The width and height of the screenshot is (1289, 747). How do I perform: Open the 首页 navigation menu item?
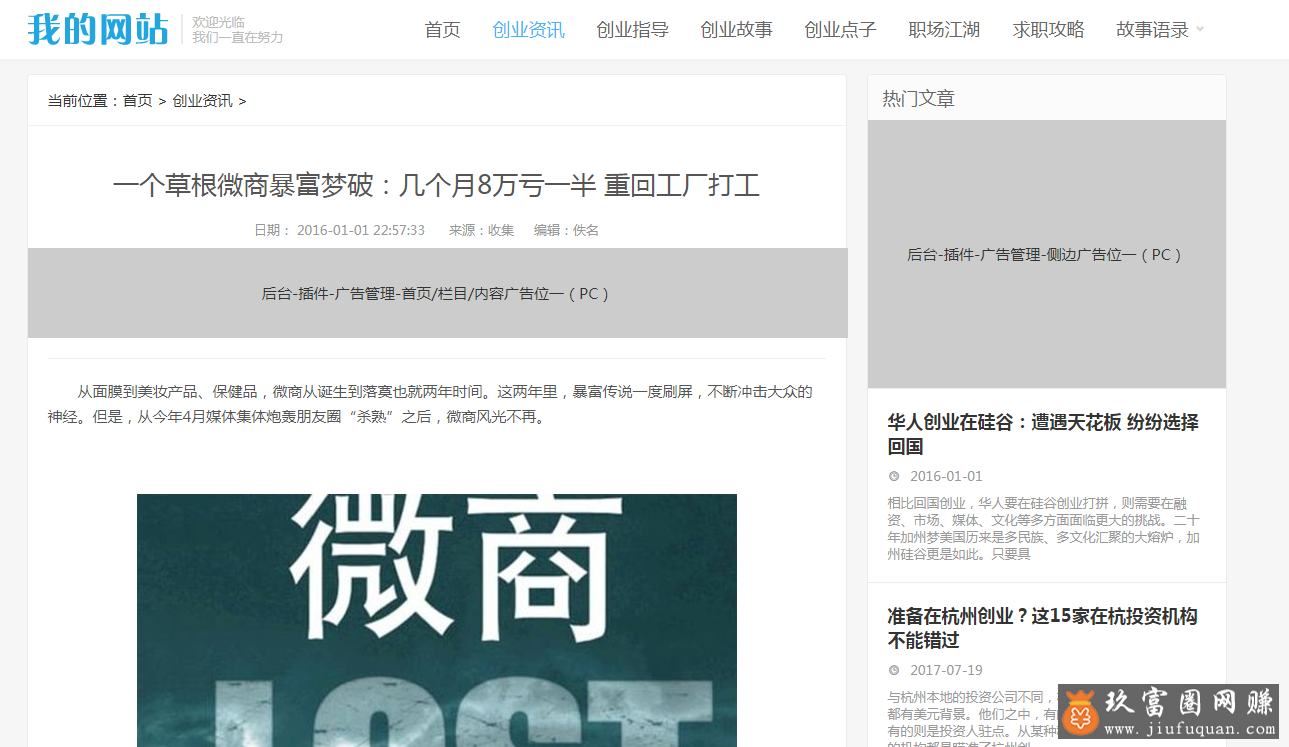coord(442,30)
